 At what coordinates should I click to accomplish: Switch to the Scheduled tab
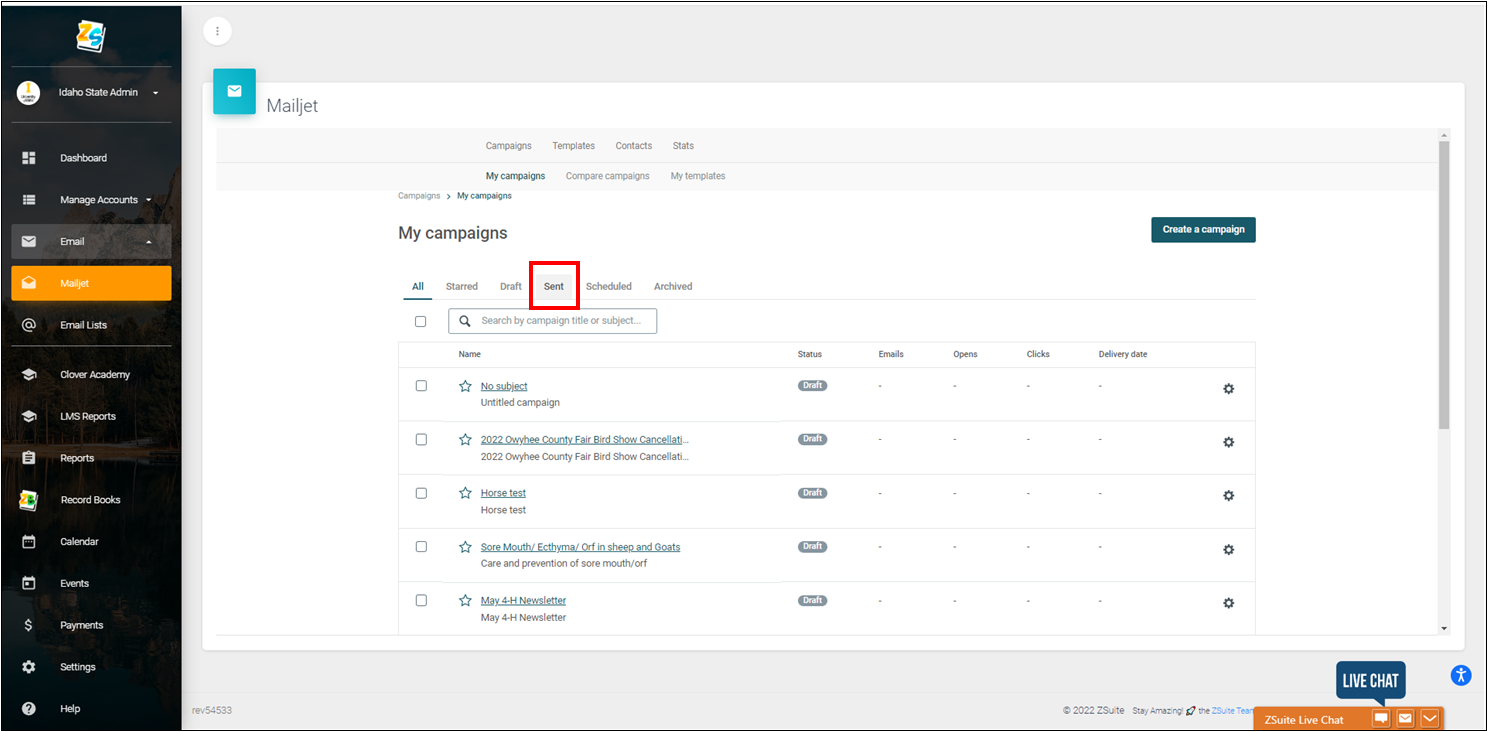(609, 286)
